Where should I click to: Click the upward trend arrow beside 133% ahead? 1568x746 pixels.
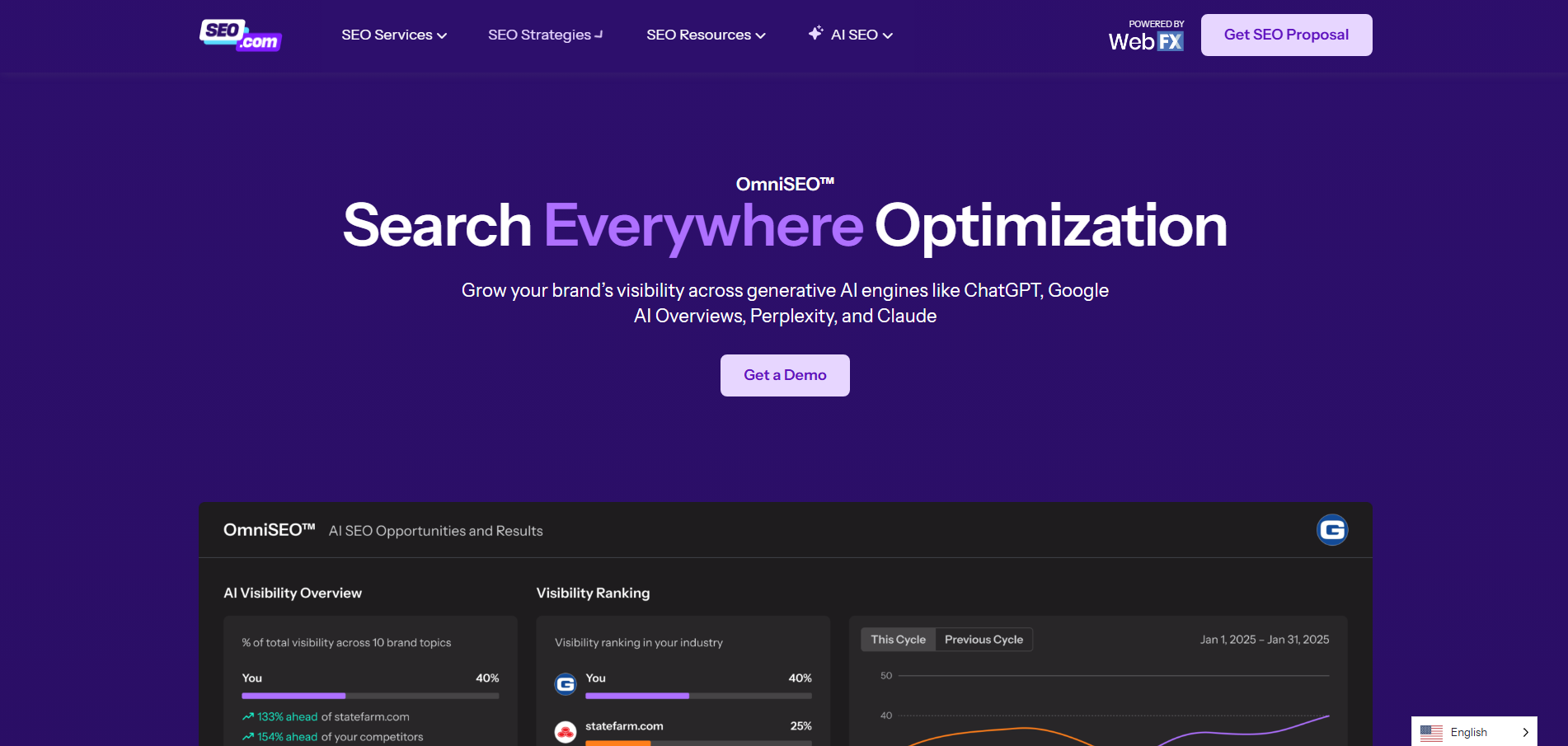tap(247, 716)
